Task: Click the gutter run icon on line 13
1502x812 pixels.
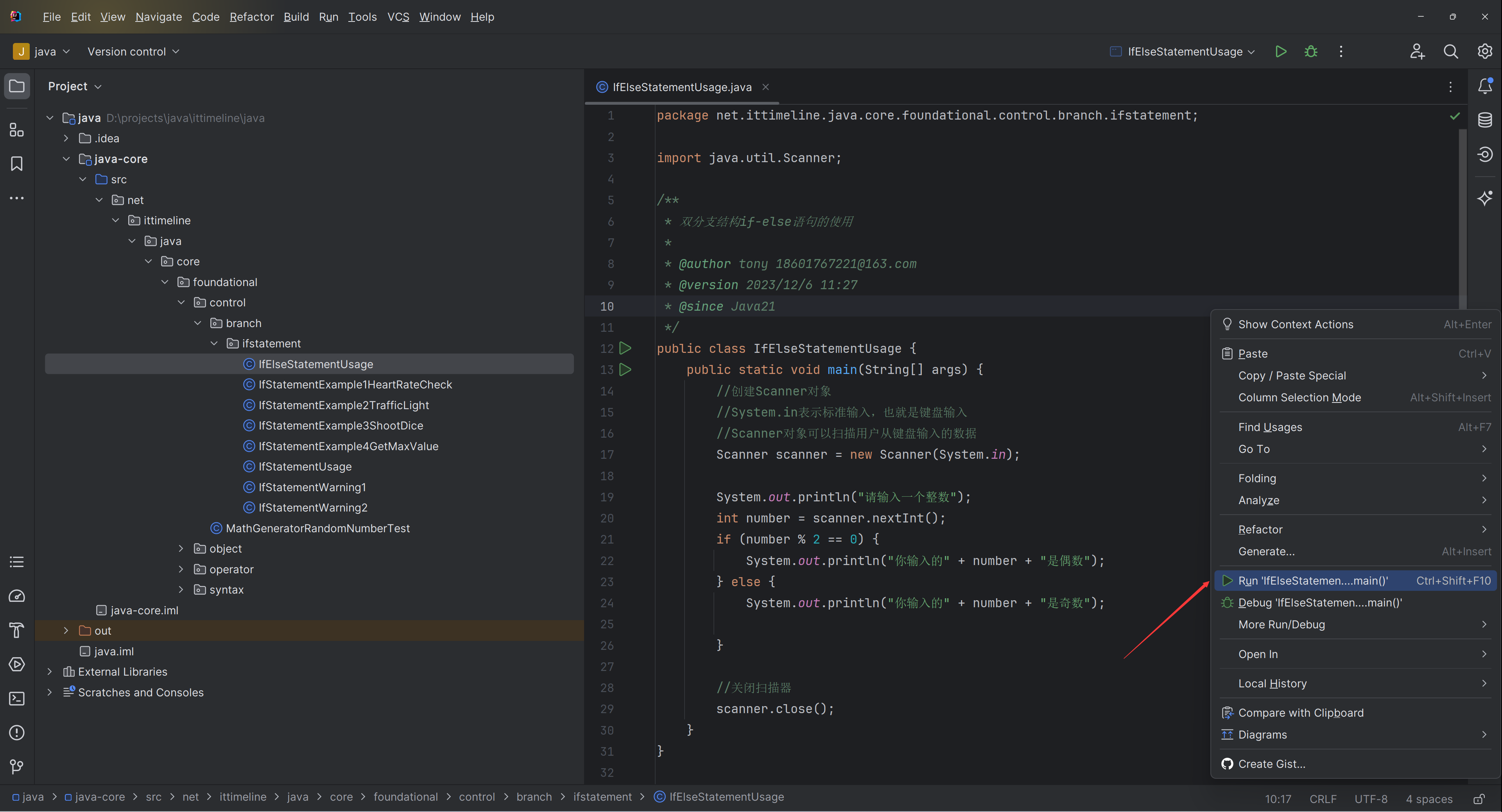Action: click(625, 369)
